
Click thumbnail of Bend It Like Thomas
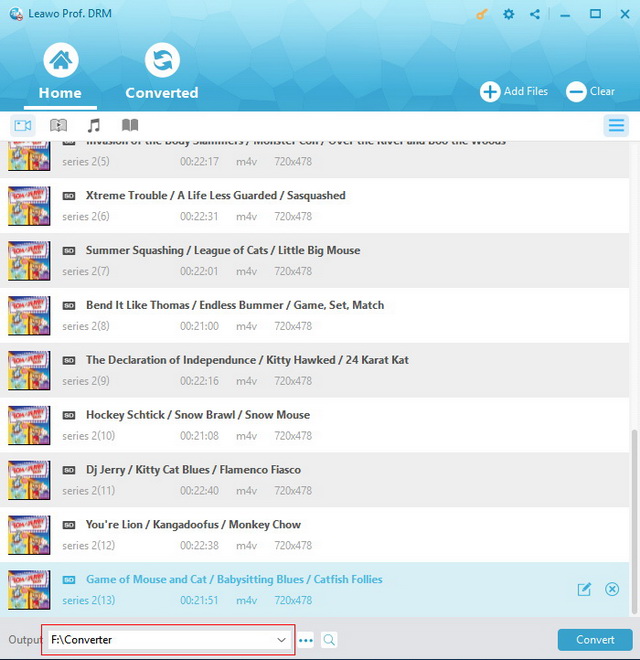(x=29, y=316)
